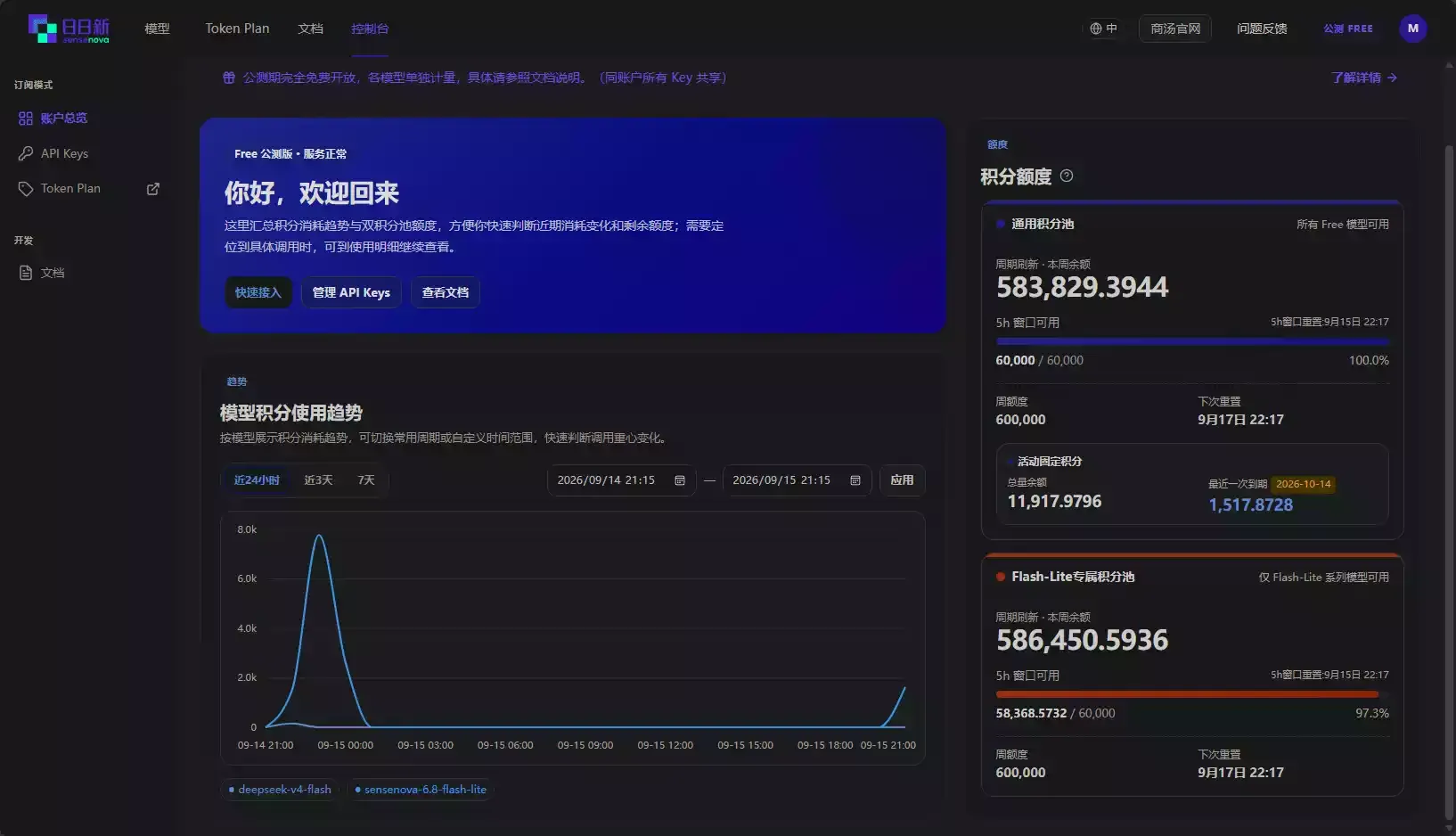Click the 管理 API Keys button
This screenshot has height=836, width=1456.
pyautogui.click(x=351, y=292)
